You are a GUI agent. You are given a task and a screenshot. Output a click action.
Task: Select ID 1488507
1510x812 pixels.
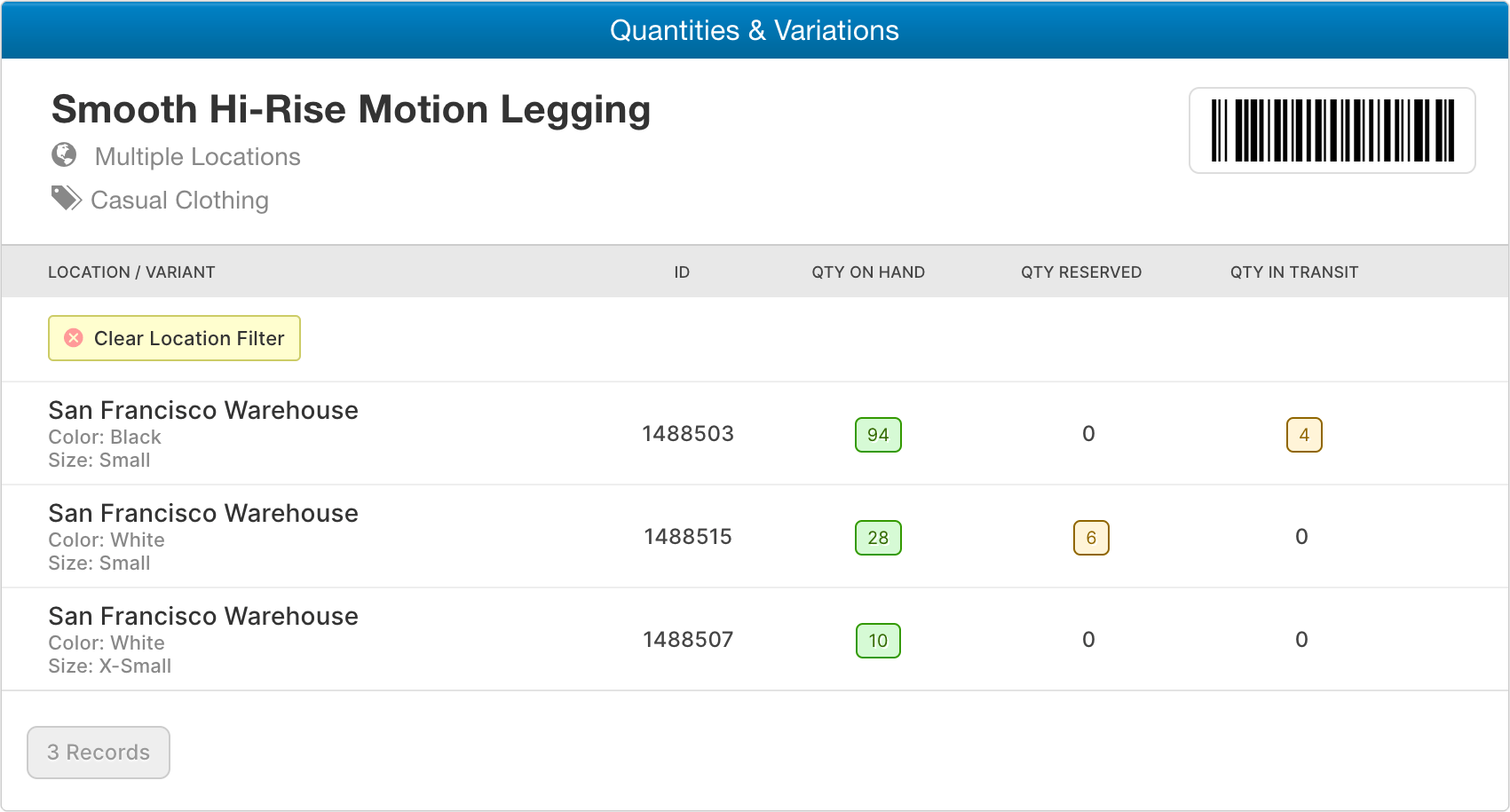tap(688, 640)
